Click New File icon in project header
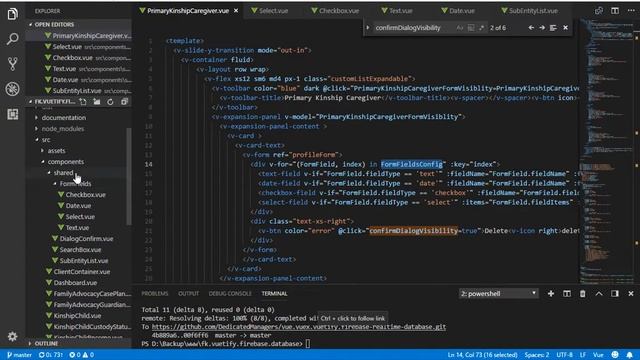The height and width of the screenshot is (360, 640). [83, 101]
